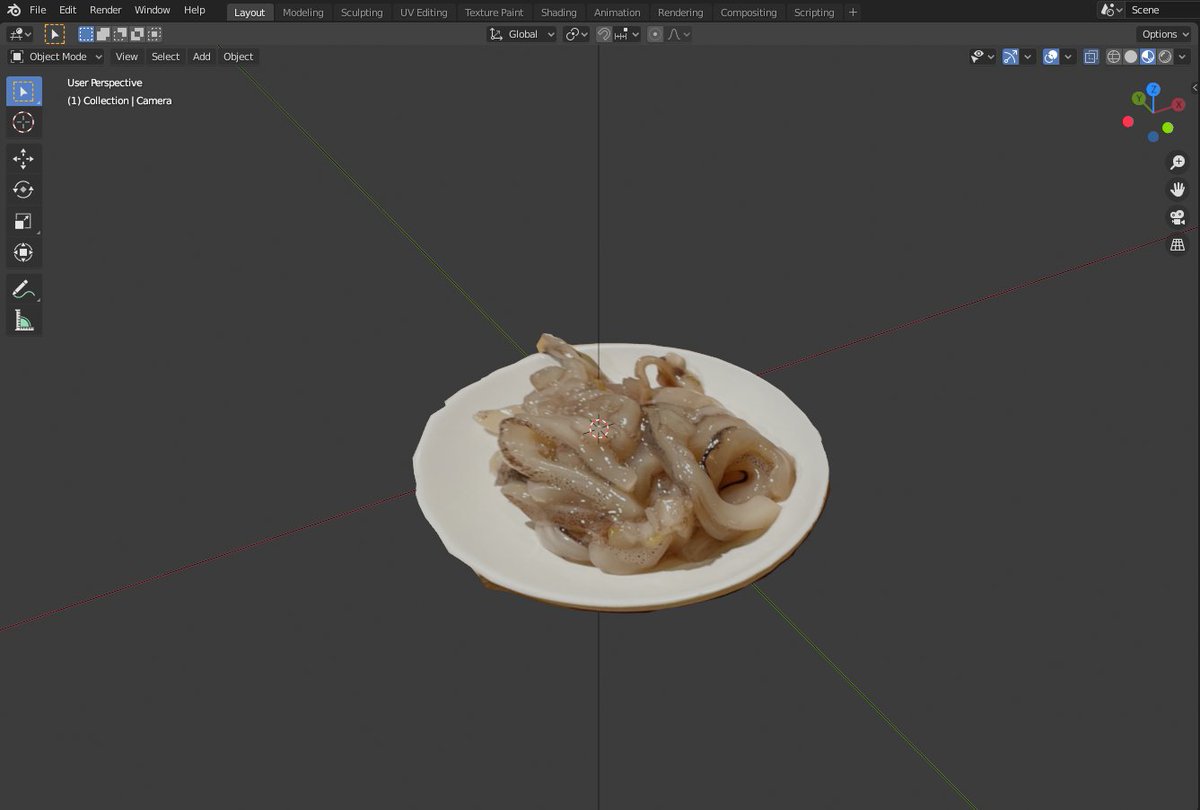
Task: Switch to Solid shading
Action: [1131, 57]
